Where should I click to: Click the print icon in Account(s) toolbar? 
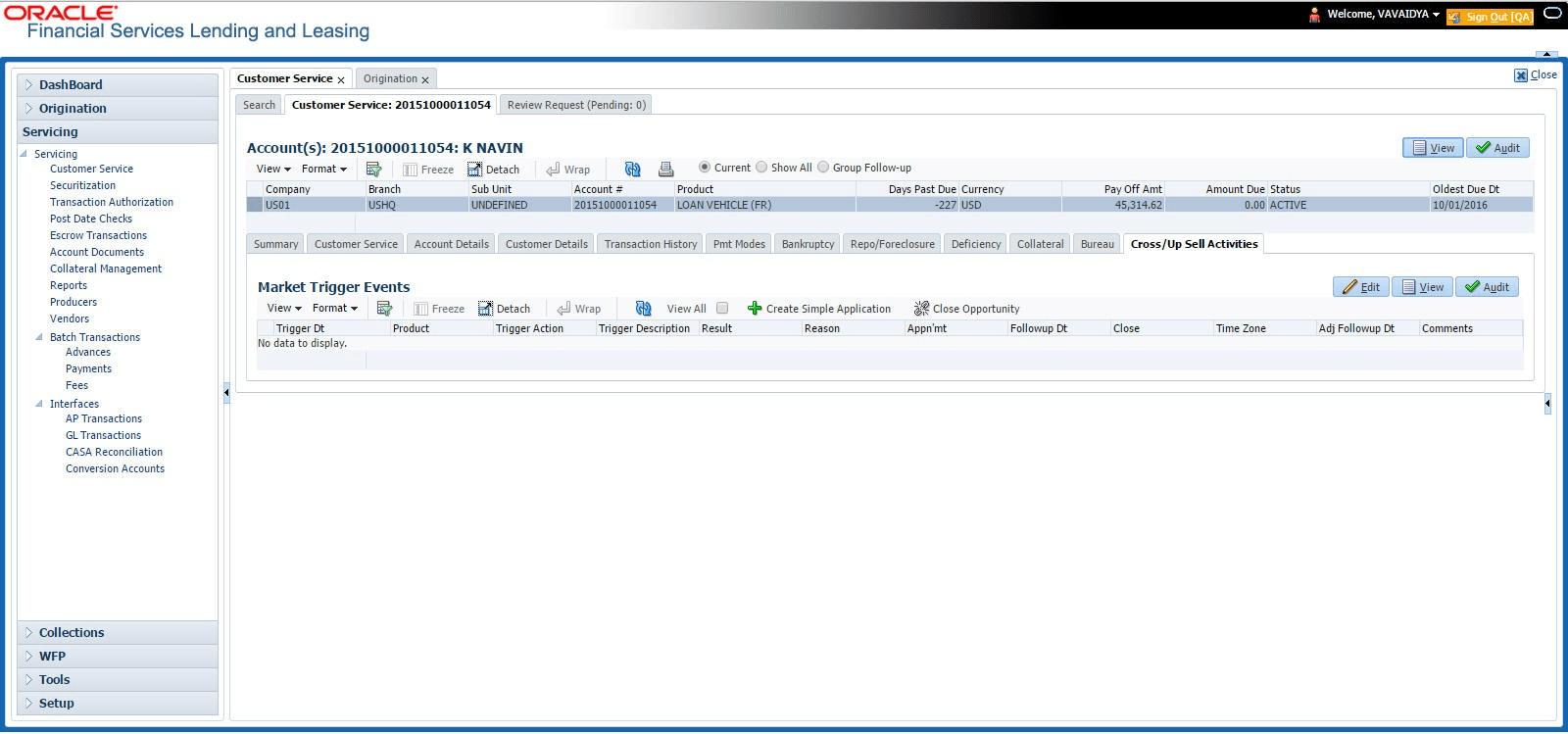(x=665, y=169)
